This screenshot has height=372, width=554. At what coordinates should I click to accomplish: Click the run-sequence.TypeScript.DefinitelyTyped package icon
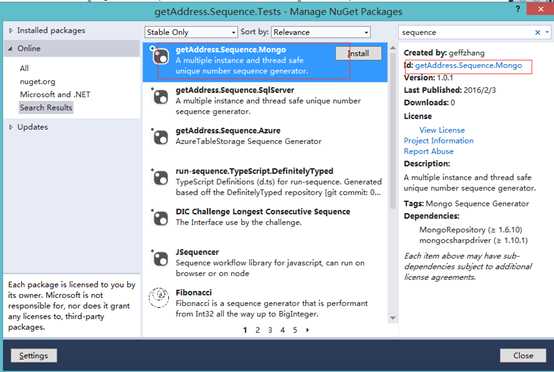tap(161, 178)
